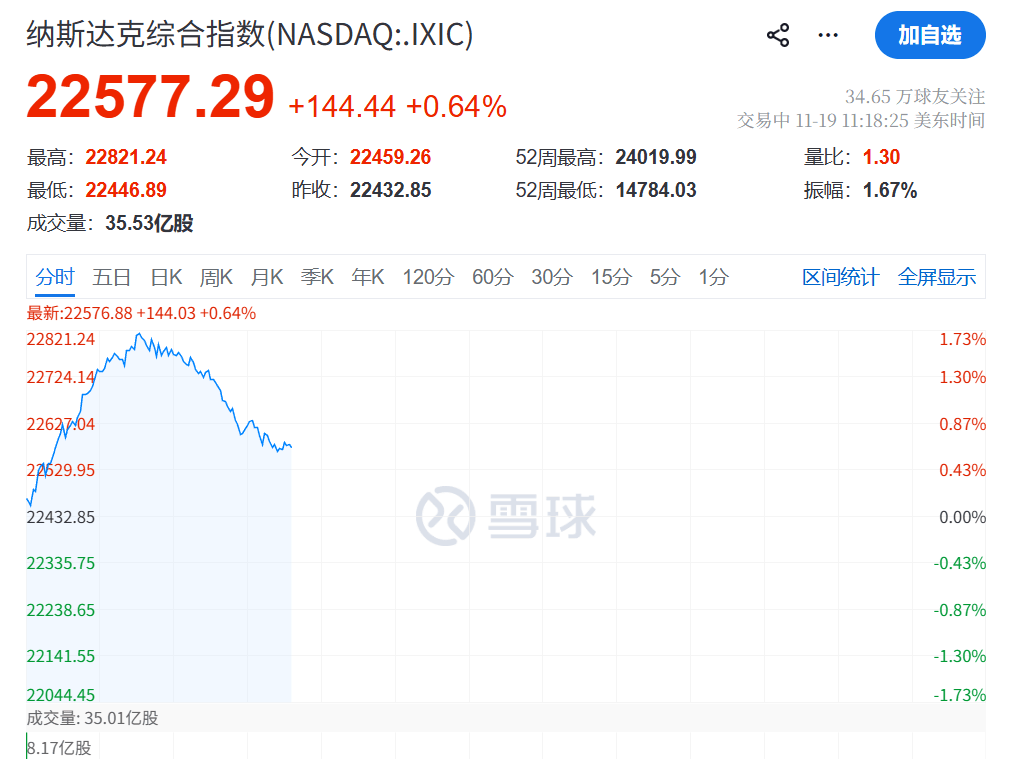The width and height of the screenshot is (1032, 759).
Task: Open the more options ellipsis icon
Action: (827, 35)
